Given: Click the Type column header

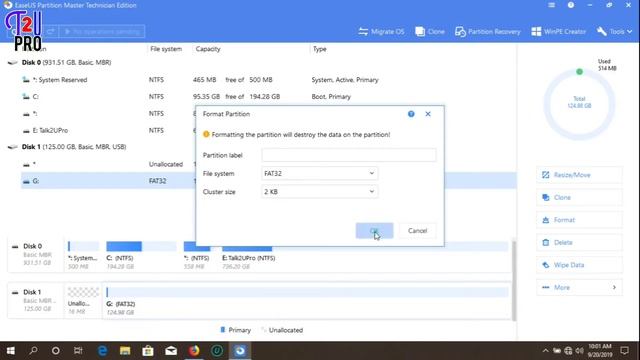Looking at the screenshot, I should click(x=320, y=49).
